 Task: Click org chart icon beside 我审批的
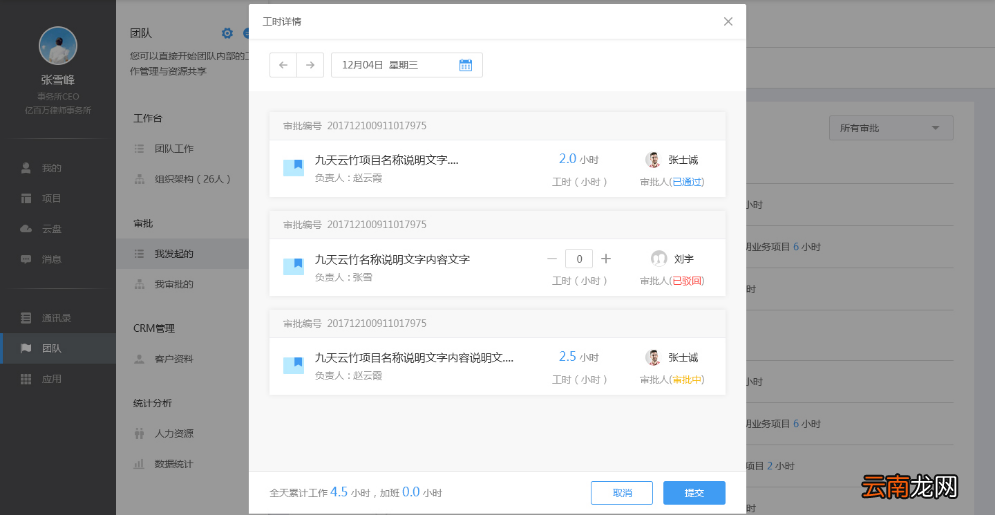(140, 284)
